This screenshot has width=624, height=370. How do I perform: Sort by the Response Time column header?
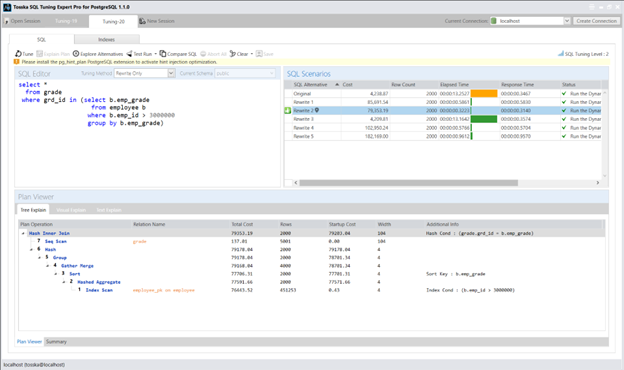click(x=530, y=84)
